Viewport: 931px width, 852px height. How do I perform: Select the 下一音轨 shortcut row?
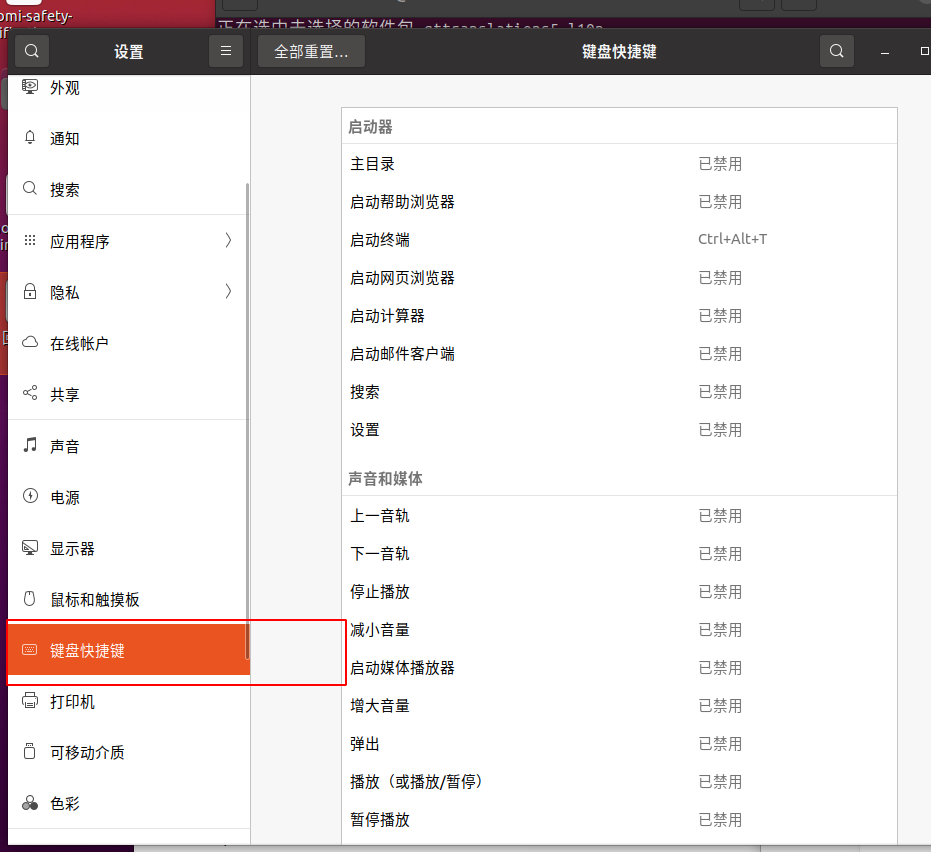(x=619, y=553)
